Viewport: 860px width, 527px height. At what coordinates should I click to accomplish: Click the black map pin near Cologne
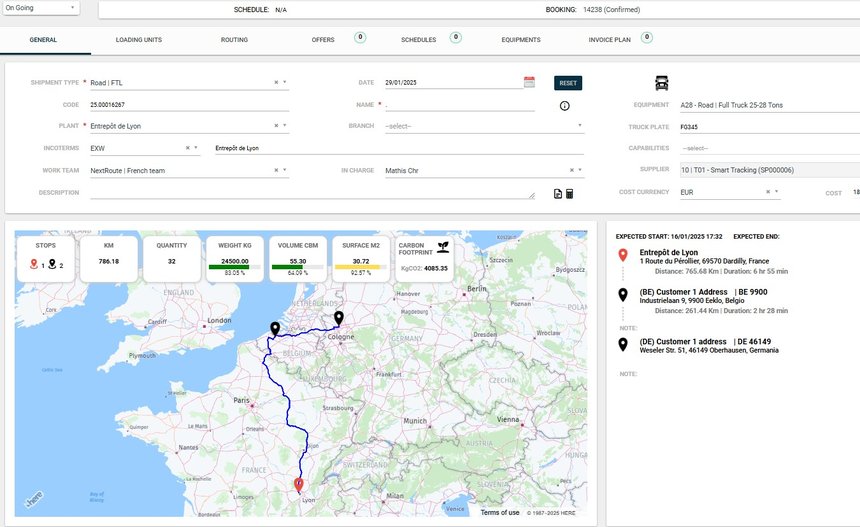click(x=339, y=318)
